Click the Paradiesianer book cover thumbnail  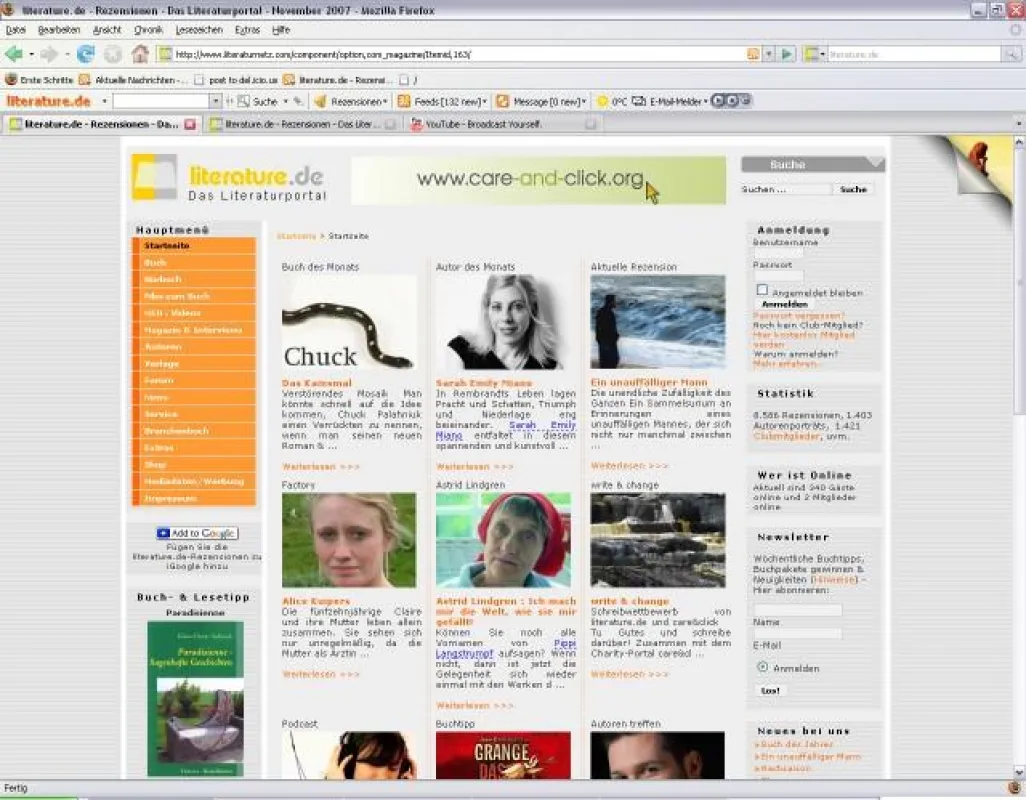click(x=195, y=699)
